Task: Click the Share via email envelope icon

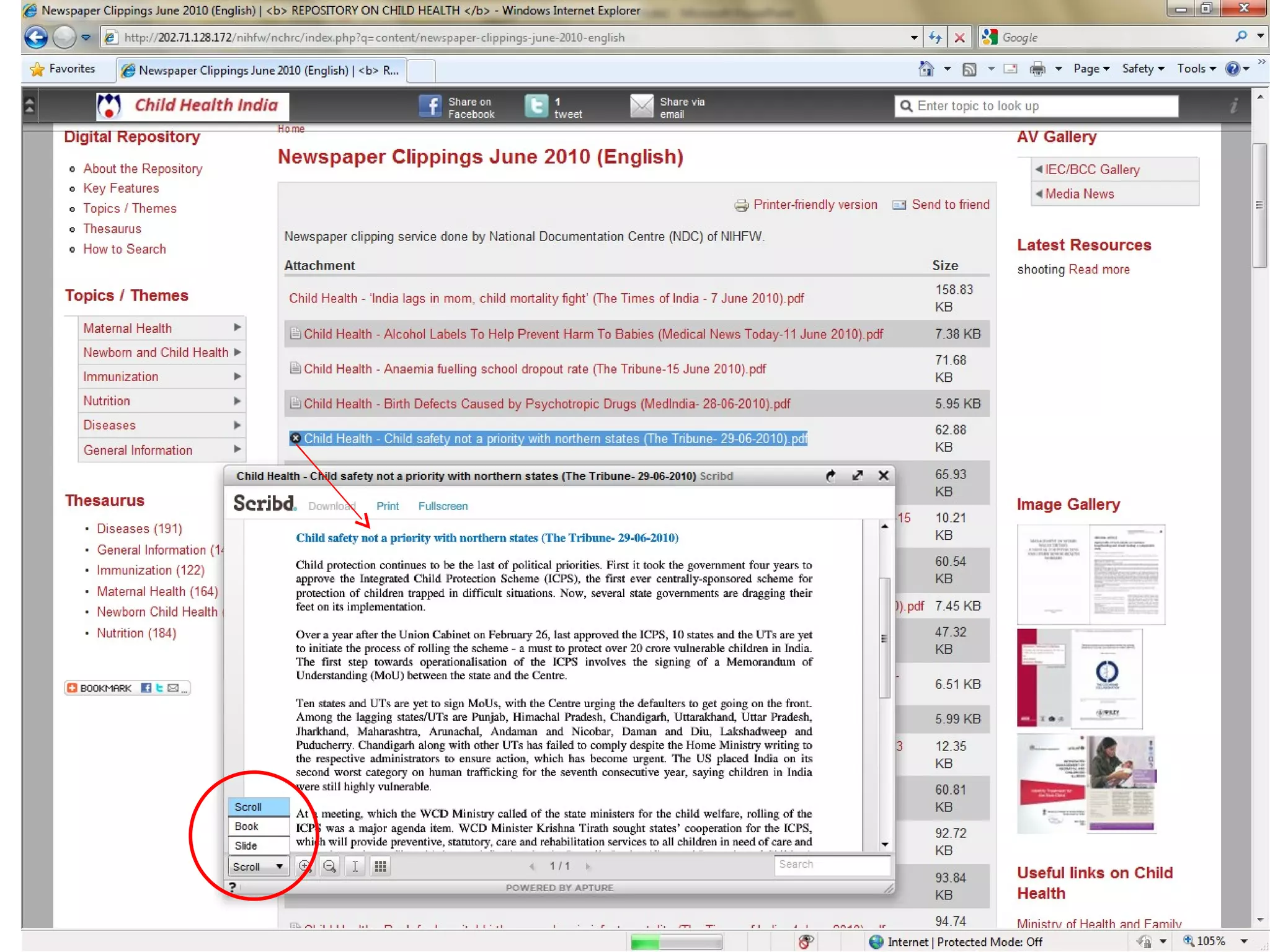Action: click(x=641, y=106)
